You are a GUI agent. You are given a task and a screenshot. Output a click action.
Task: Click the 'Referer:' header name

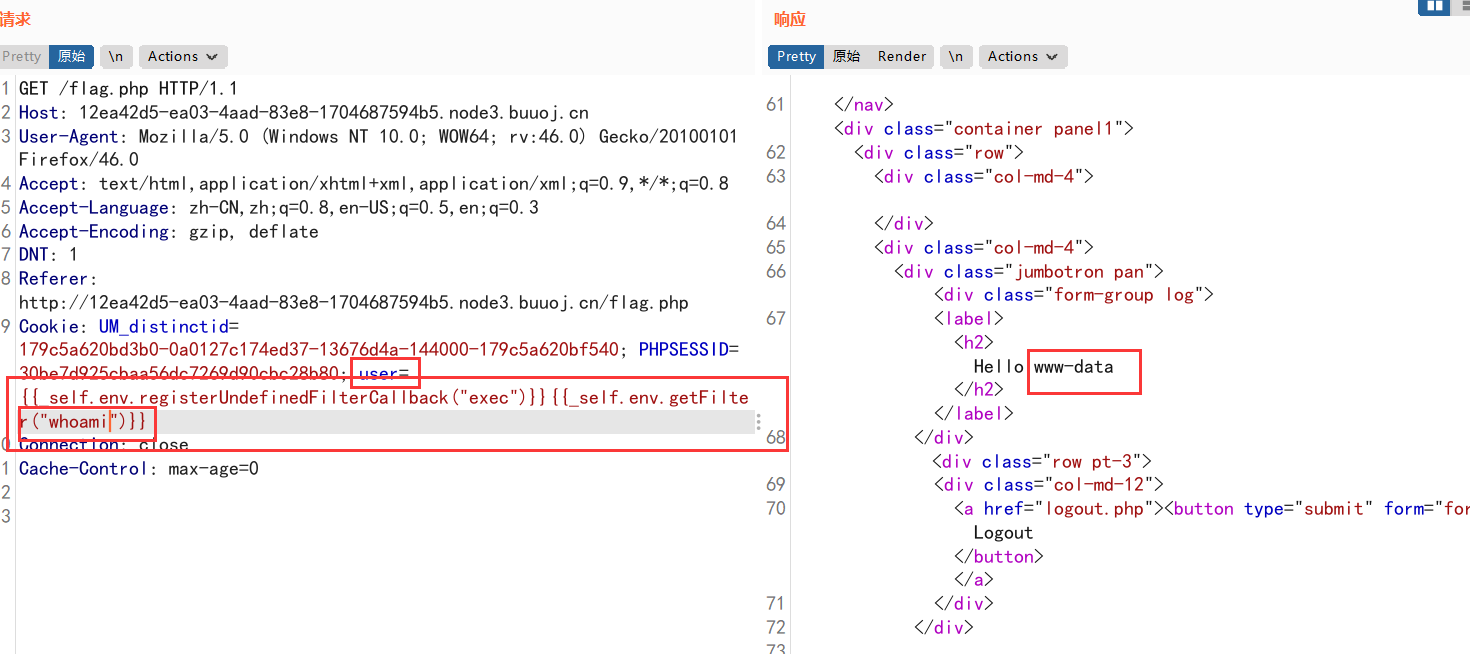pos(58,279)
